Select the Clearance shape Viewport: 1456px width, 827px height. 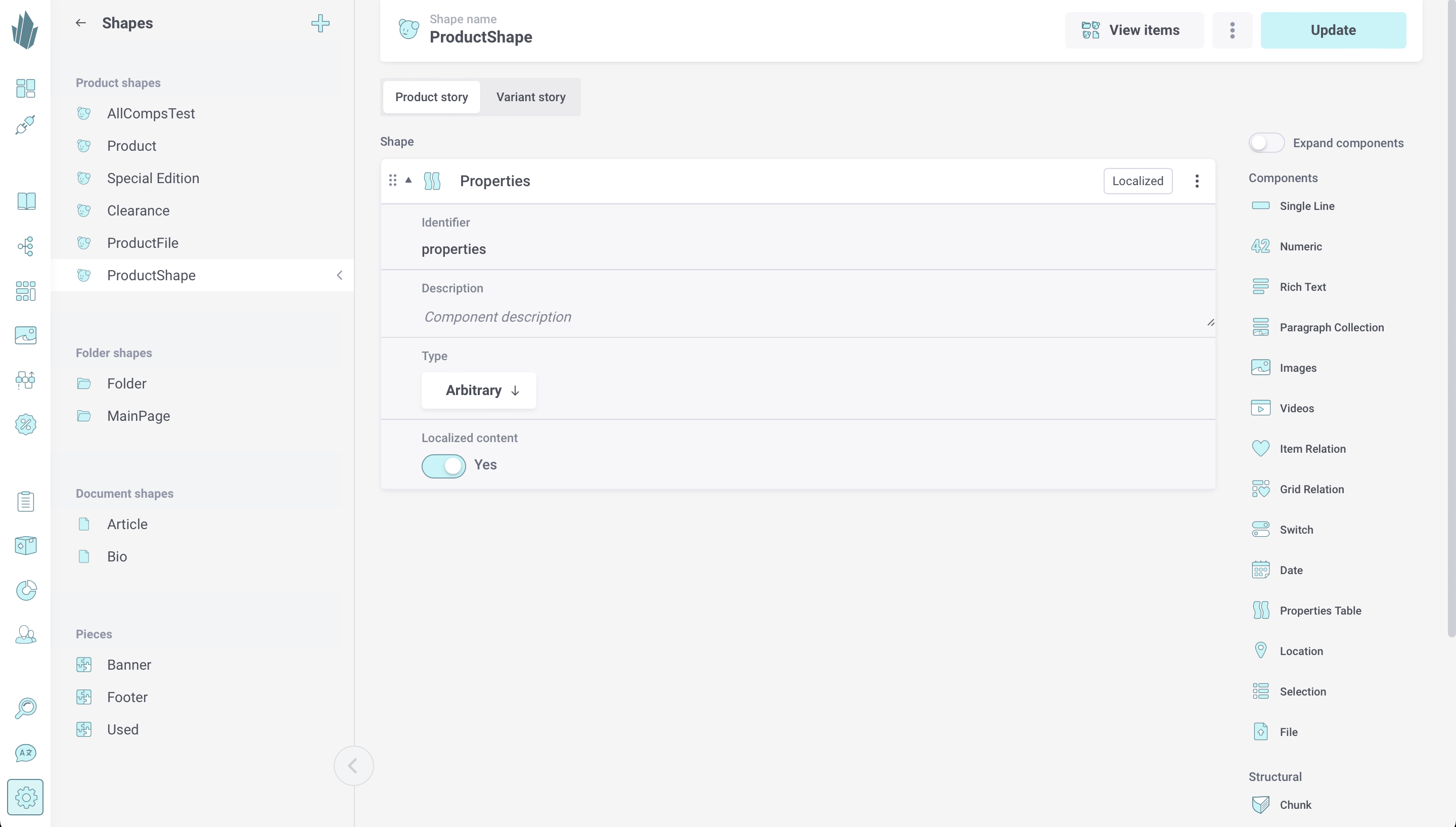click(202, 211)
